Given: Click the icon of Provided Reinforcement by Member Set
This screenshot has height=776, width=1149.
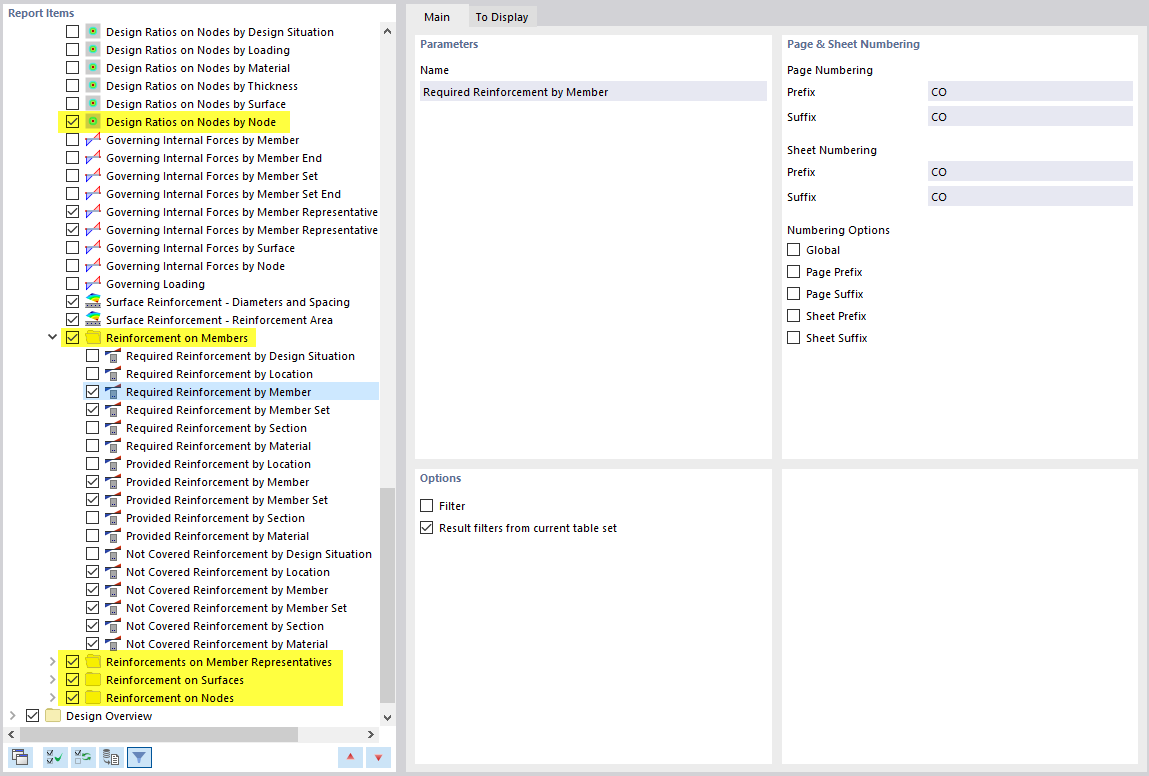Looking at the screenshot, I should (x=113, y=500).
